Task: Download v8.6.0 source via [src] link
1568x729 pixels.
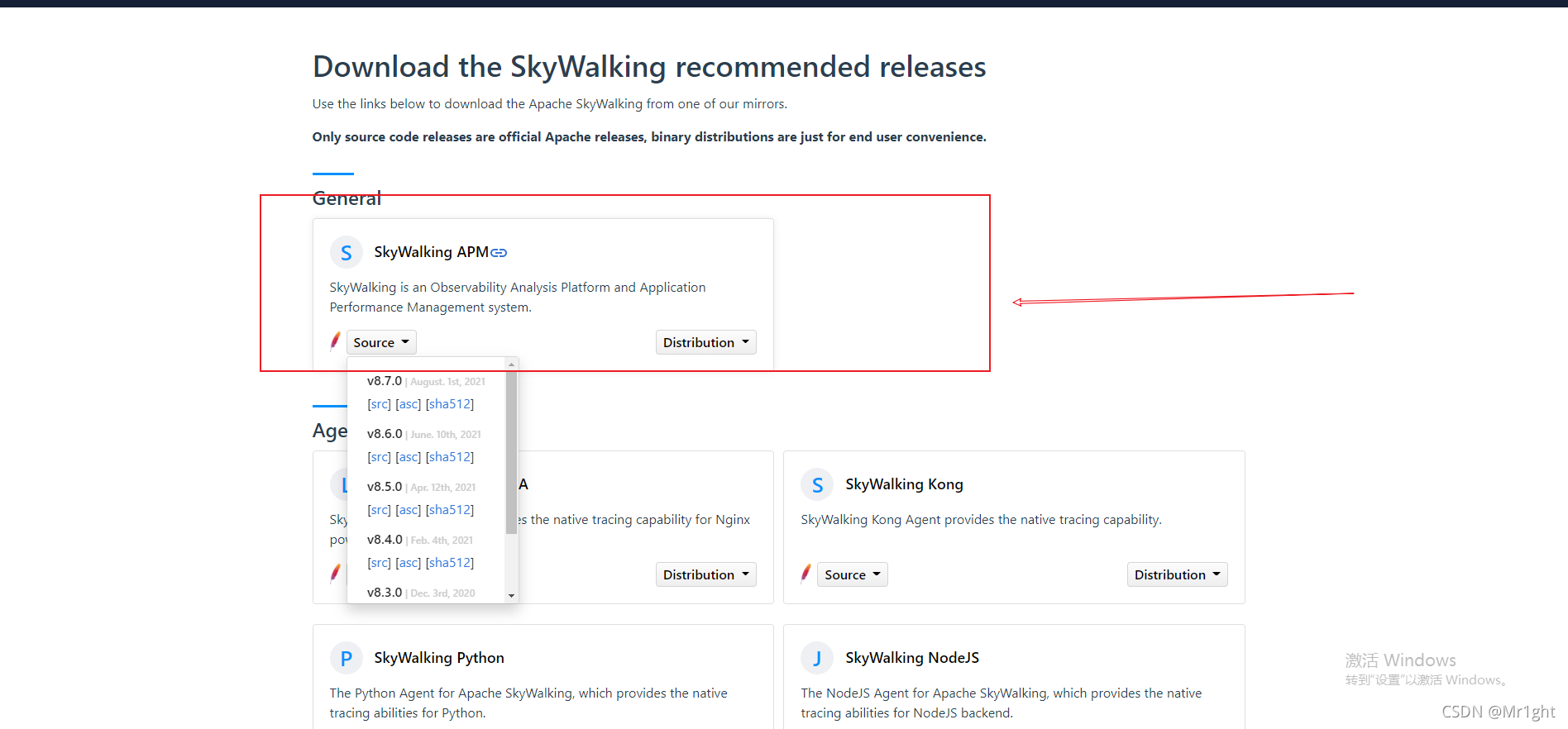Action: pyautogui.click(x=379, y=457)
